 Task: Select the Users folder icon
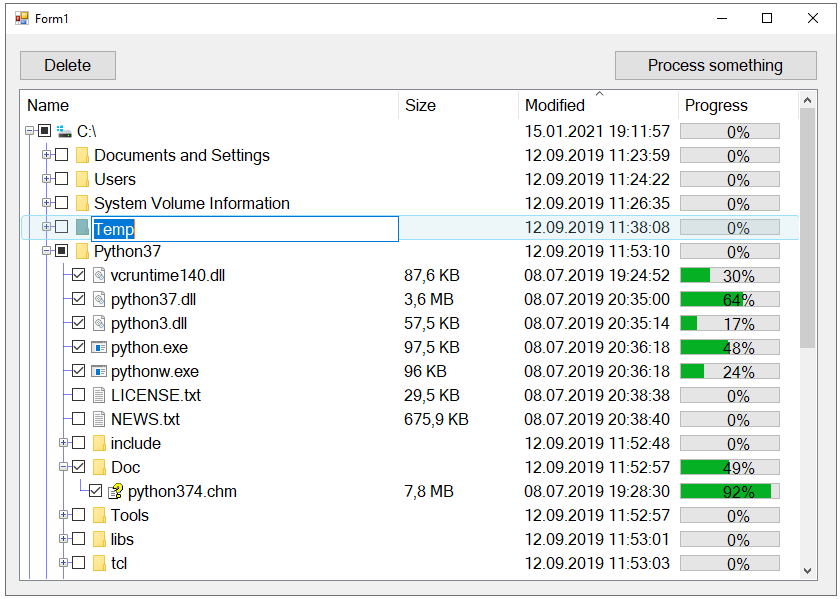click(x=82, y=179)
